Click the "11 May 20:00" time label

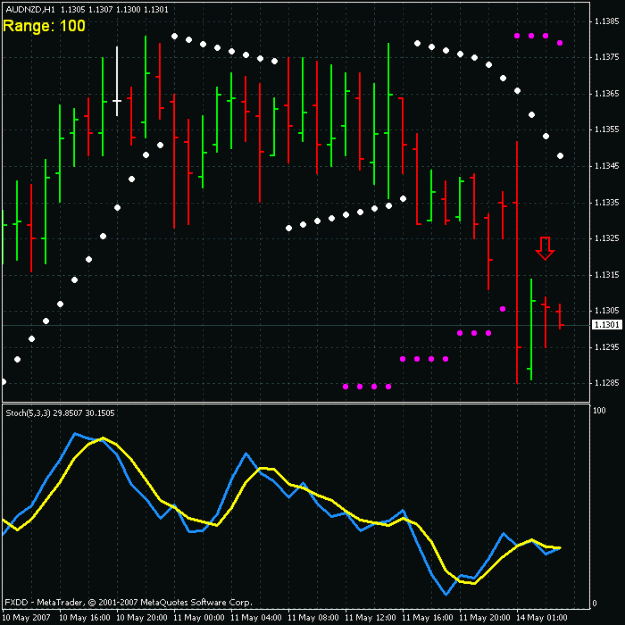click(x=485, y=618)
